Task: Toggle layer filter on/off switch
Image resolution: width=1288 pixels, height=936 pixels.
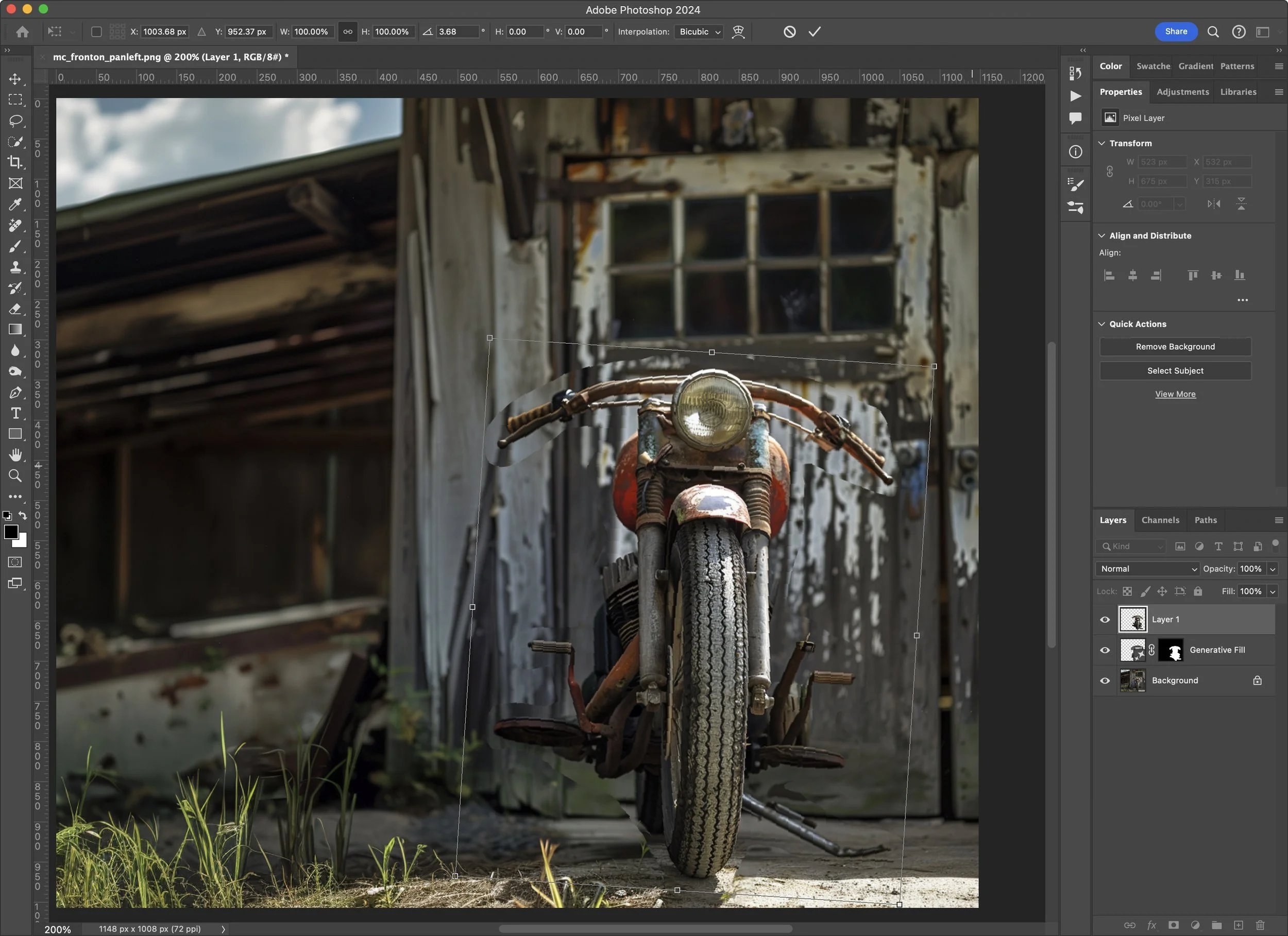Action: click(x=1275, y=544)
